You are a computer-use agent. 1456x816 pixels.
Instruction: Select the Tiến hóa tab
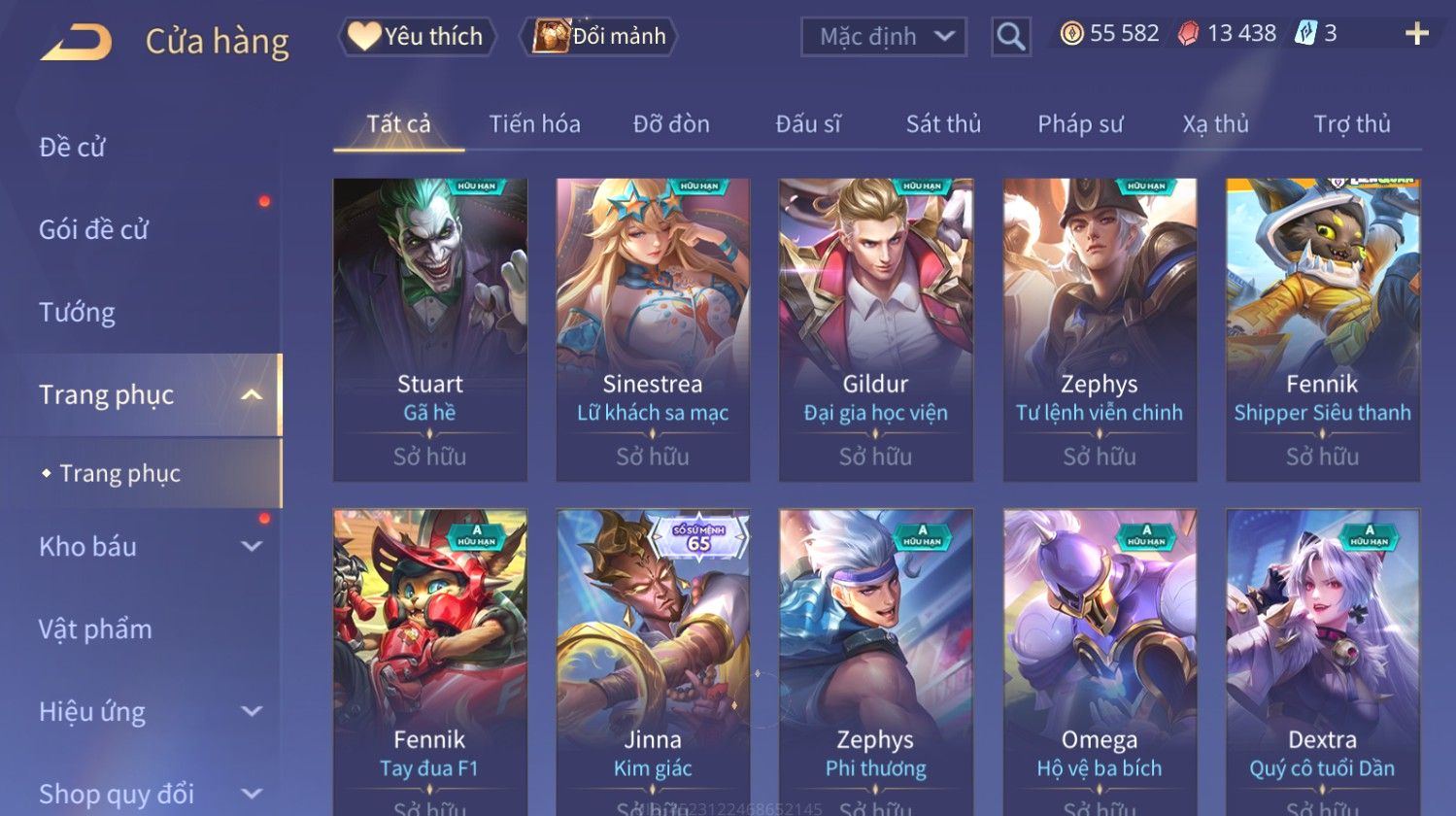[x=534, y=124]
